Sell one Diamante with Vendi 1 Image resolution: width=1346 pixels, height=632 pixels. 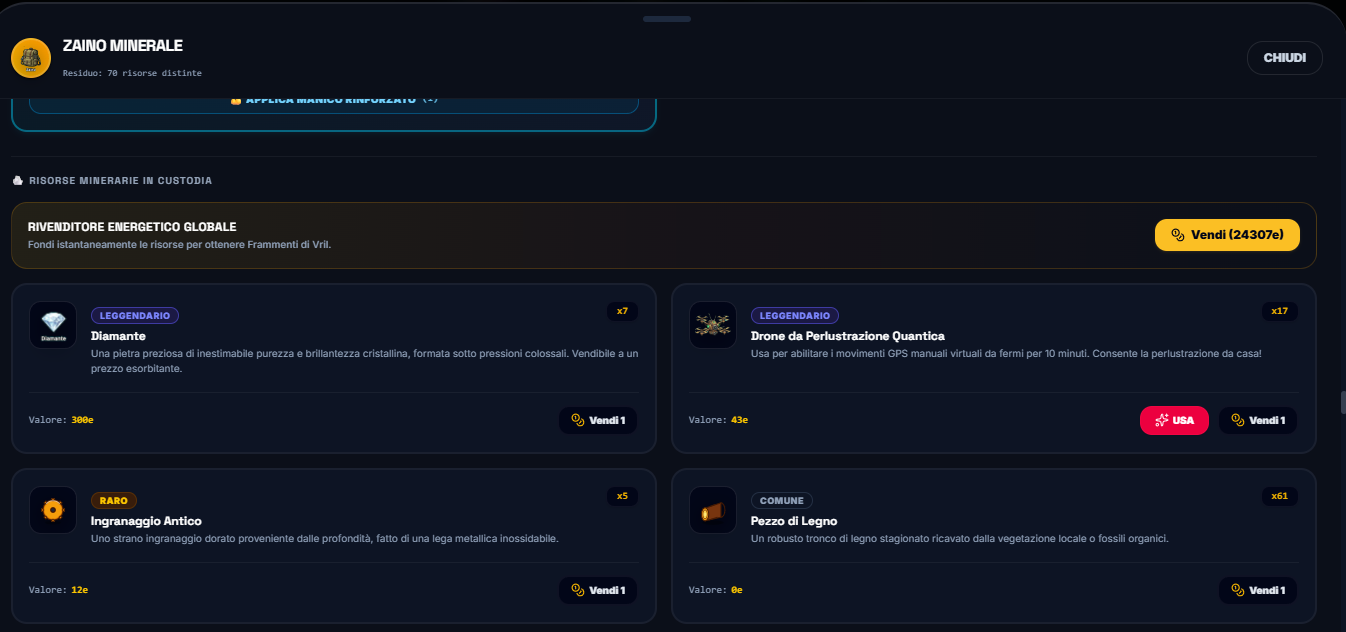[598, 420]
